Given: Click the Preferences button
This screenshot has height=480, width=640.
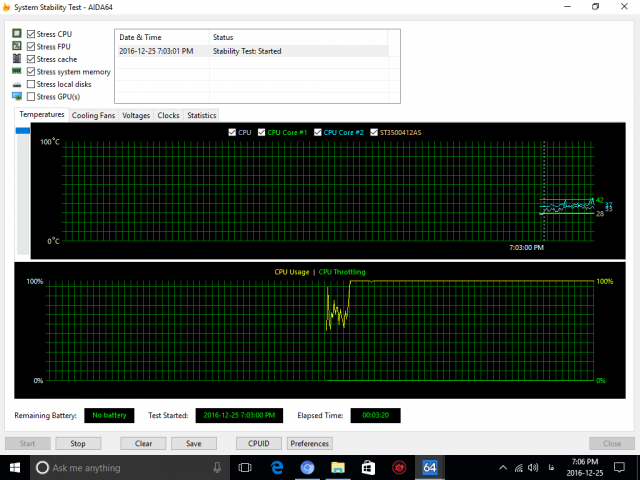Looking at the screenshot, I should coord(309,443).
